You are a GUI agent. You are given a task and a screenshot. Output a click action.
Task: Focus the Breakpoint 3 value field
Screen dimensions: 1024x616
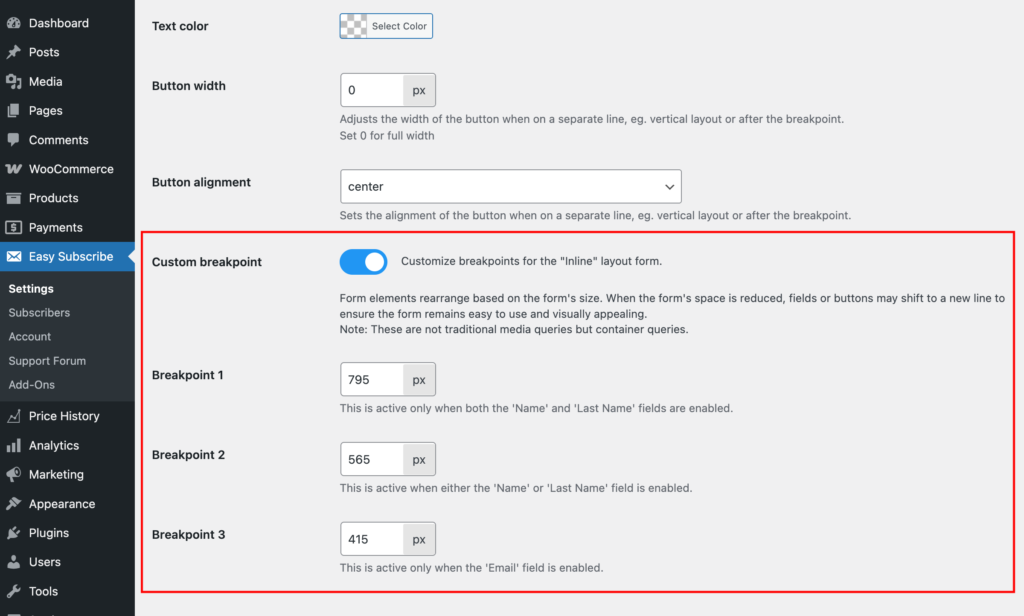tap(372, 539)
